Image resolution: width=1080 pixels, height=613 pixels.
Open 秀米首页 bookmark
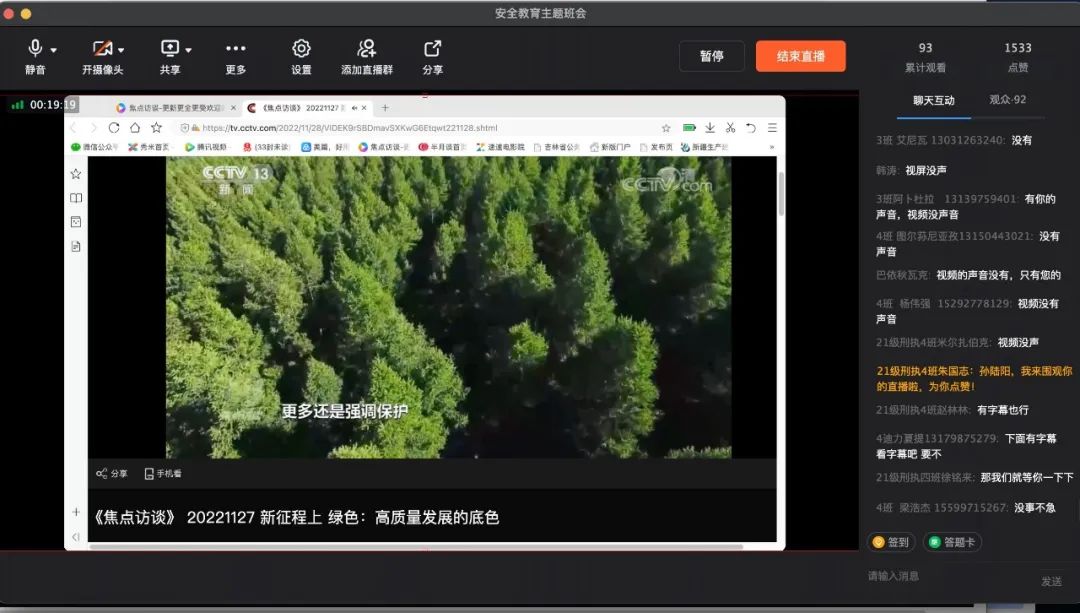149,147
